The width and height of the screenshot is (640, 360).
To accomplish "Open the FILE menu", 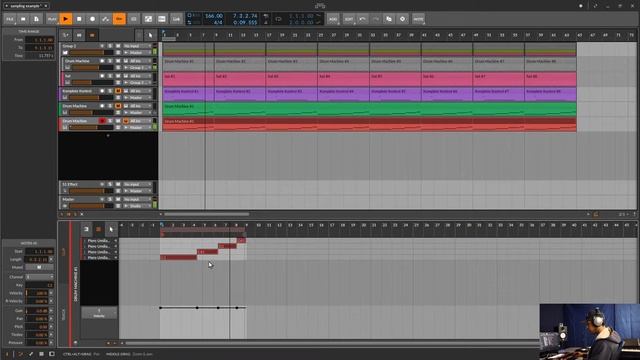I will [10, 19].
